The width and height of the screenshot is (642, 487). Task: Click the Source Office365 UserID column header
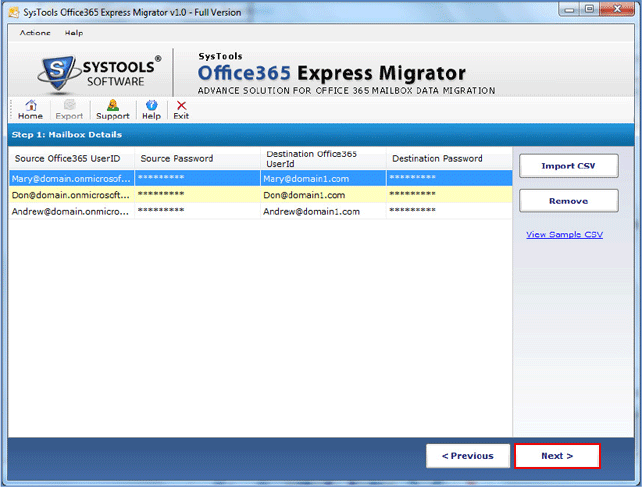tap(71, 159)
